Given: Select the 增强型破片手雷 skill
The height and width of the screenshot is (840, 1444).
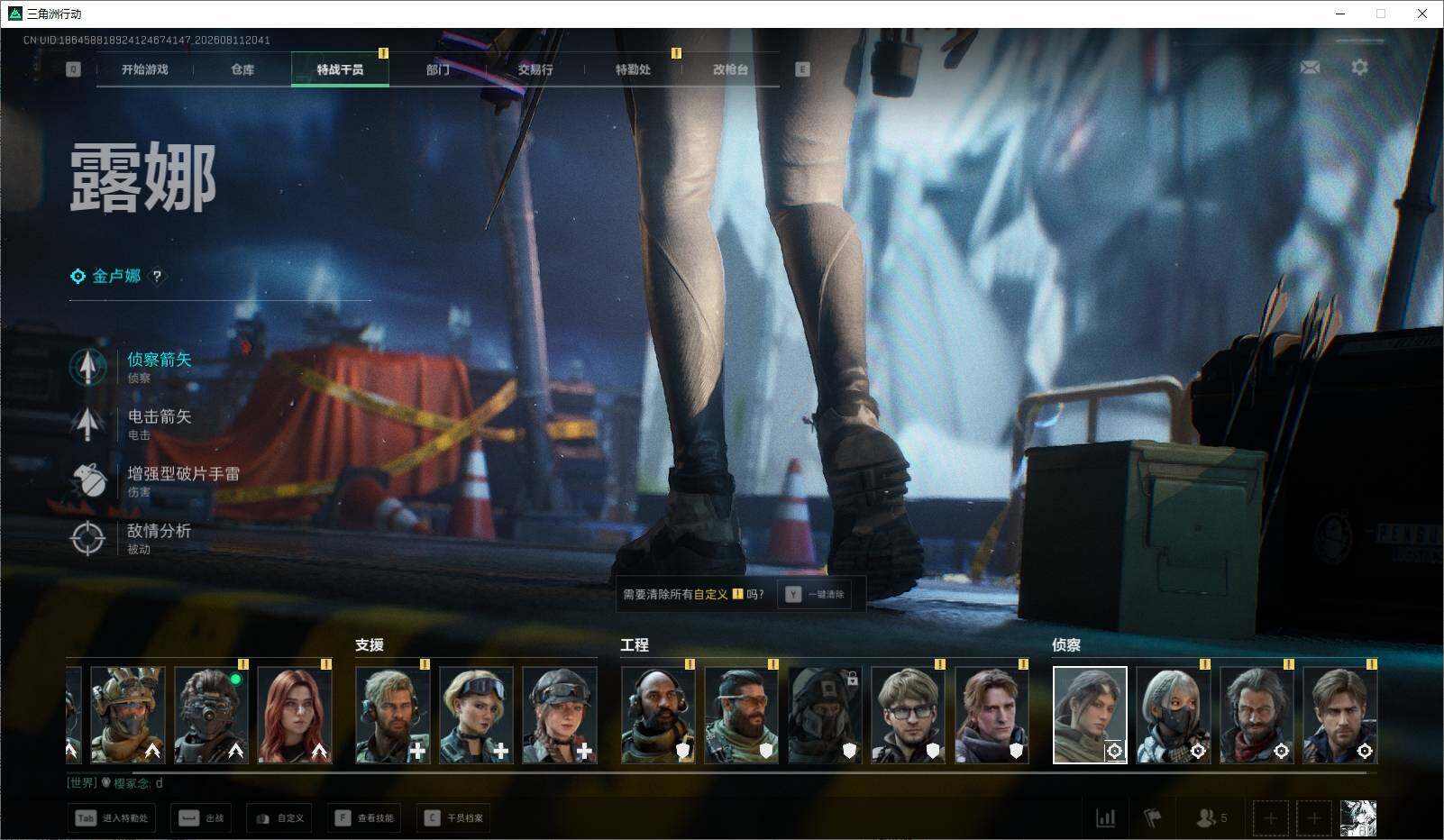Looking at the screenshot, I should coord(155,481).
